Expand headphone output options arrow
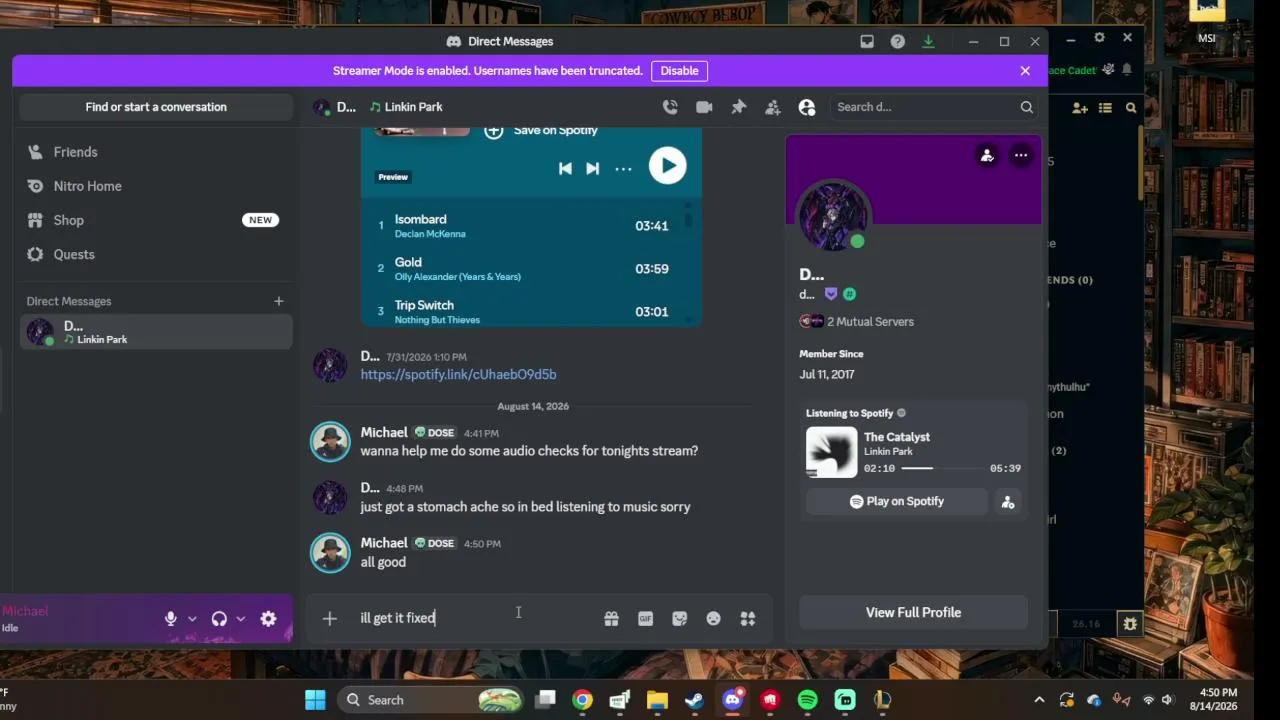 (x=241, y=619)
